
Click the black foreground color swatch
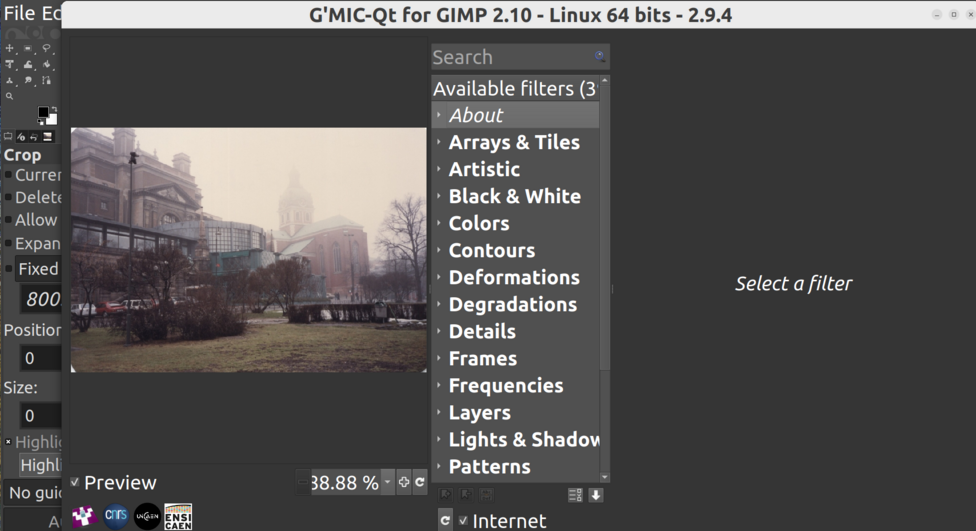pos(43,113)
